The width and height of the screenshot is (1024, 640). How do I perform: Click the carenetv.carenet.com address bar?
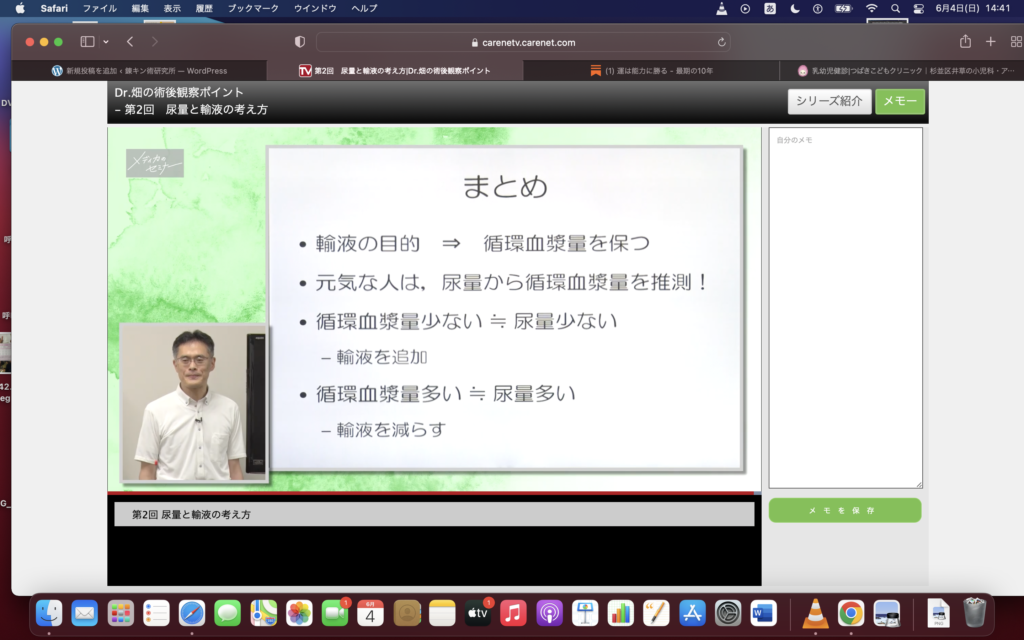pos(522,42)
